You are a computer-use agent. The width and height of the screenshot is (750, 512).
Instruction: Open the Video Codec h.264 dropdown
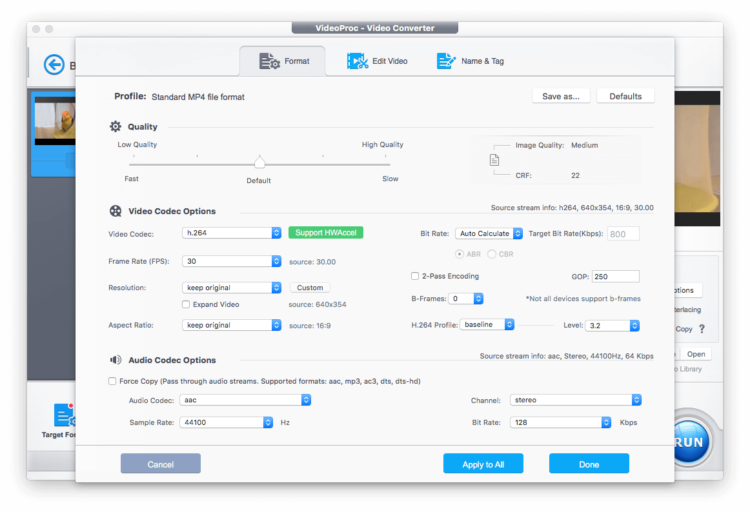click(232, 233)
